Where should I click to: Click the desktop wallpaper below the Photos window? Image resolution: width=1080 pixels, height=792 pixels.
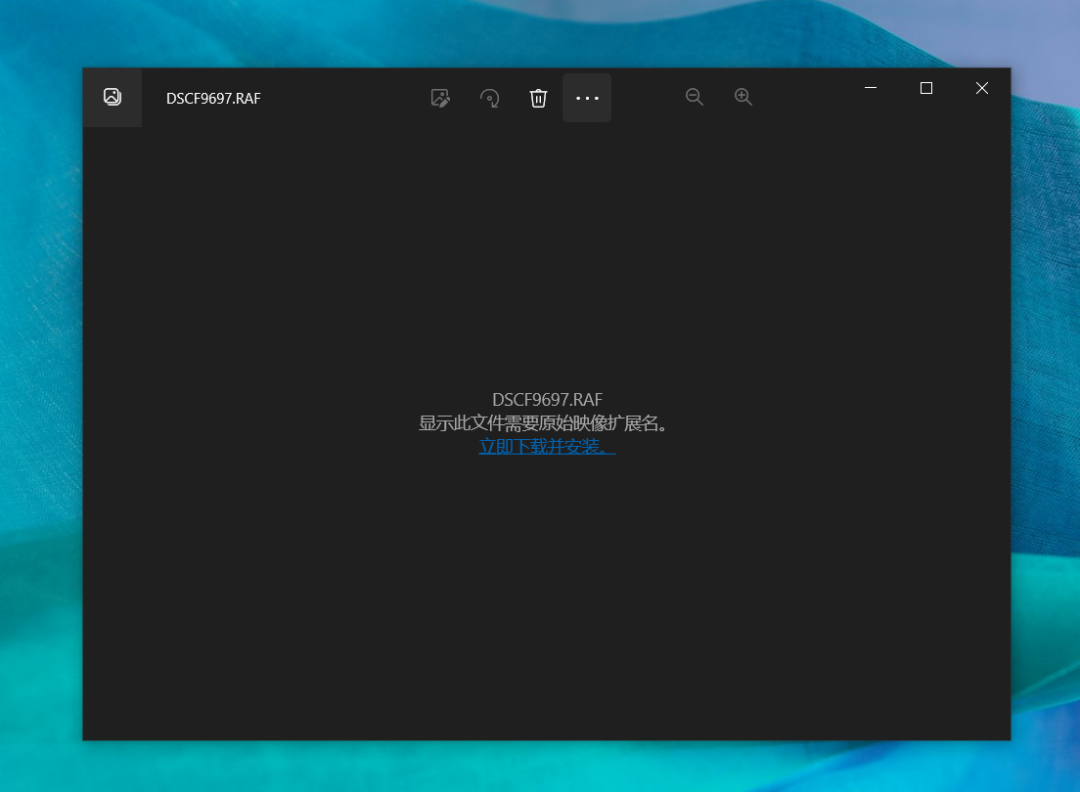click(x=540, y=768)
